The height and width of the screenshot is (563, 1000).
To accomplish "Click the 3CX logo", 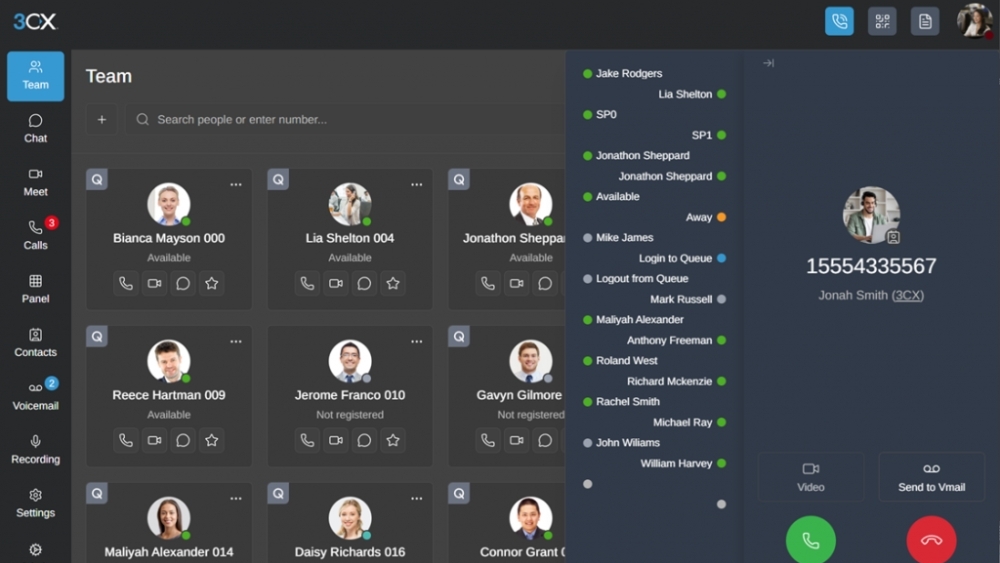I will point(35,22).
